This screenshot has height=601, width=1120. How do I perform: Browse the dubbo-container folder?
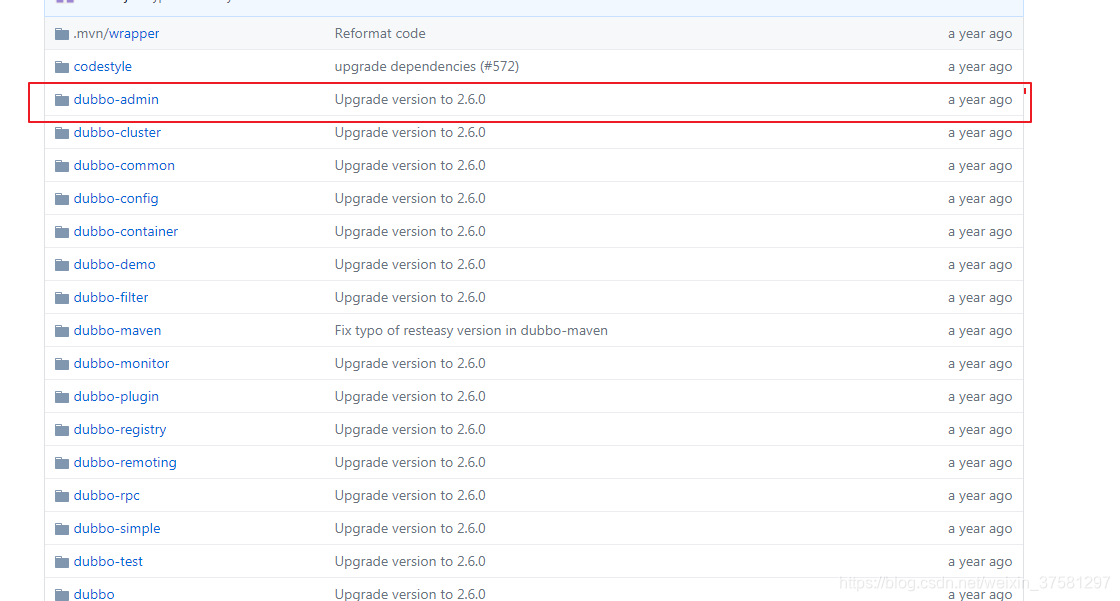coord(126,232)
